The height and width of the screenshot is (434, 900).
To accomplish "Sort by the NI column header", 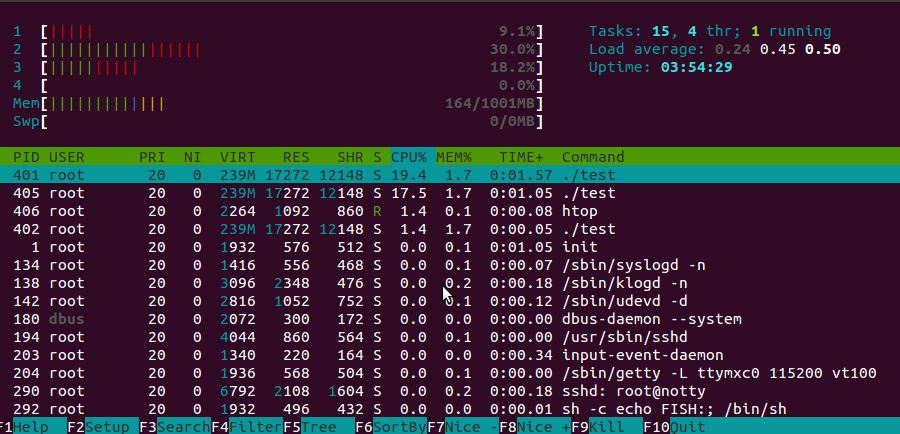I will pos(192,157).
